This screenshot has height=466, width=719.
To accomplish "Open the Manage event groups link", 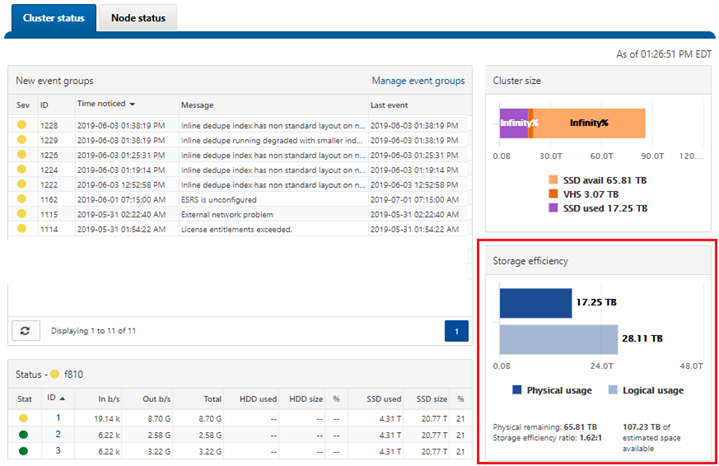I will click(418, 80).
